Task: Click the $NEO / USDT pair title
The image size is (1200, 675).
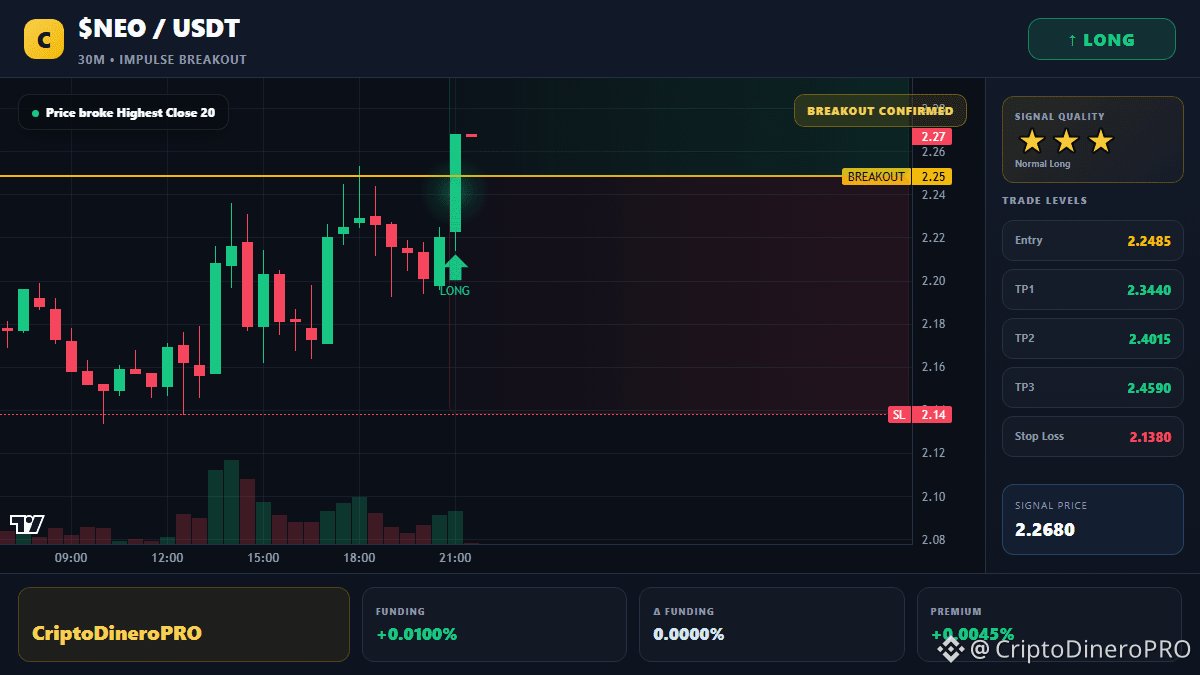Action: pyautogui.click(x=159, y=29)
